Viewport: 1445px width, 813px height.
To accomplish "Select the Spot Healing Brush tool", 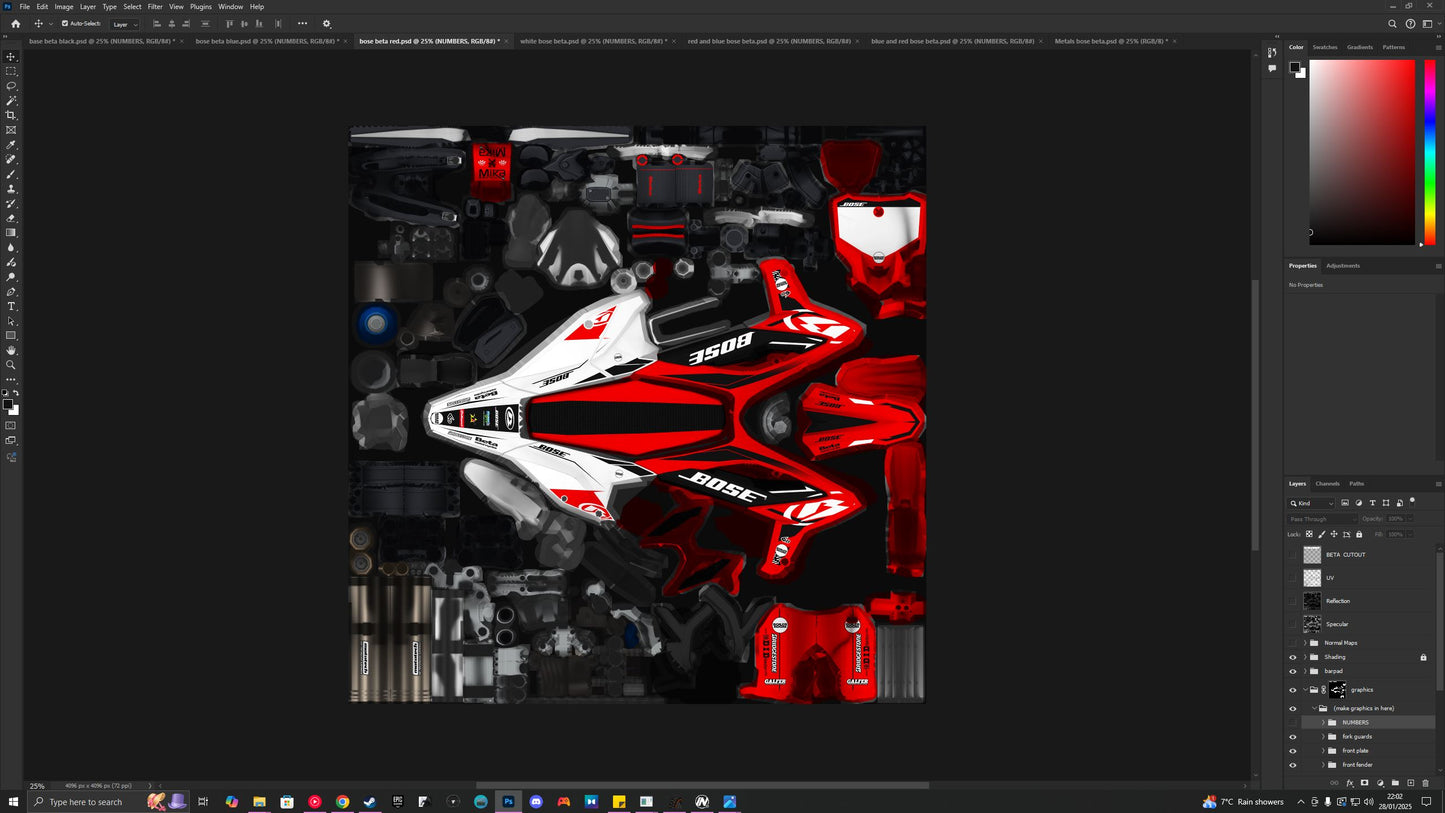I will click(x=11, y=159).
